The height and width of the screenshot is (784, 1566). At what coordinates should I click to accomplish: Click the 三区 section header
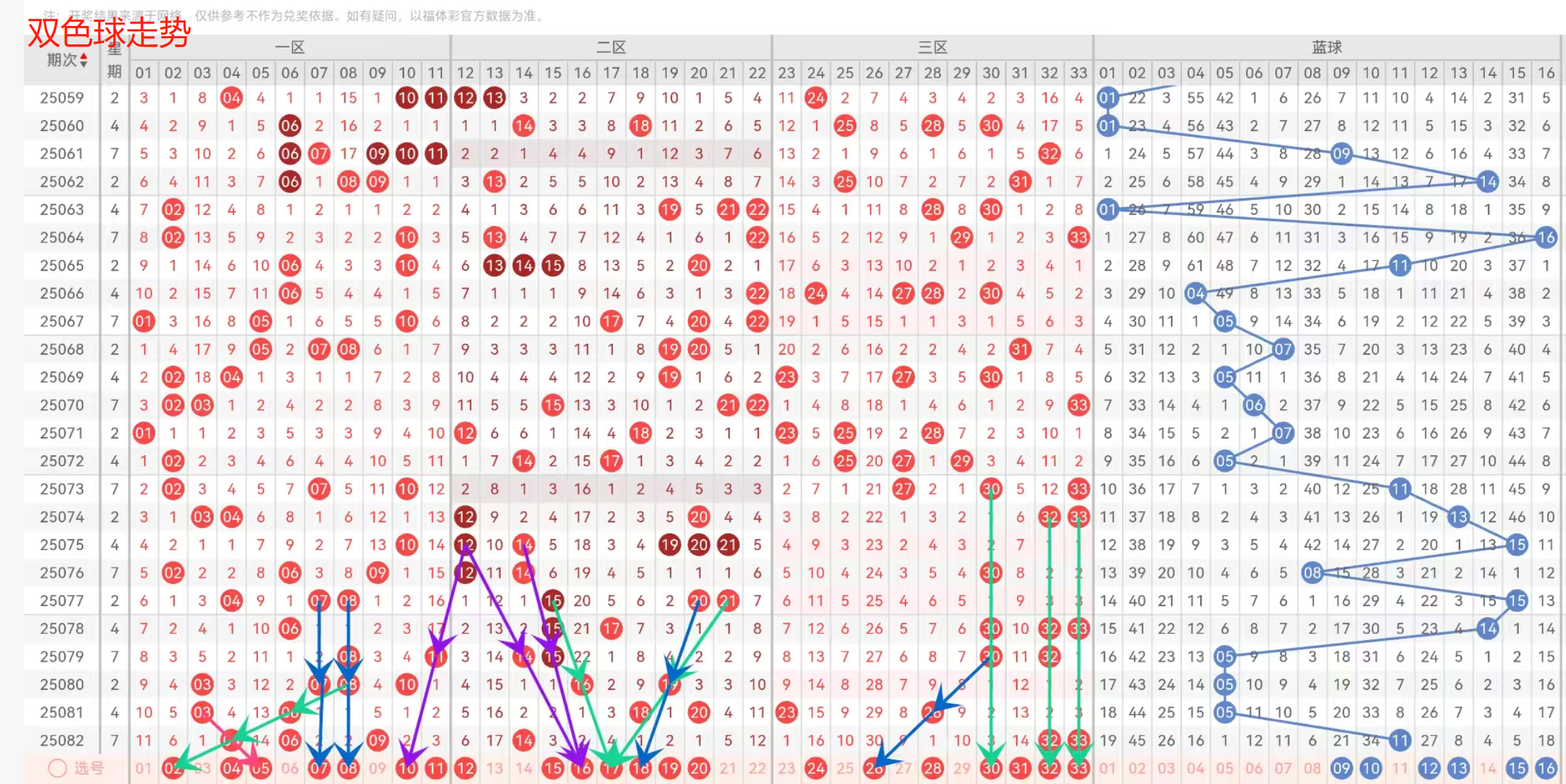coord(932,47)
